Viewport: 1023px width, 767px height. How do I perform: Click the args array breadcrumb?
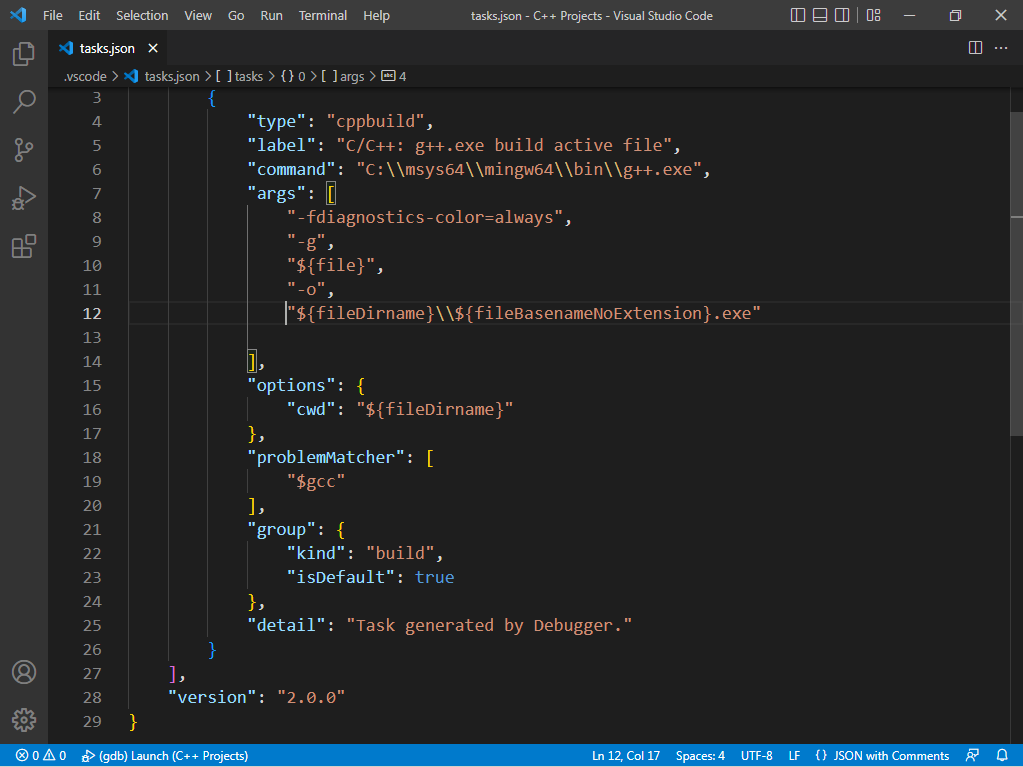click(343, 76)
